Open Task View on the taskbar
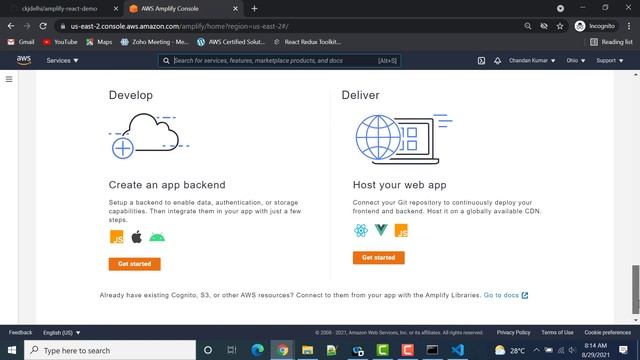640x360 pixels. point(232,350)
